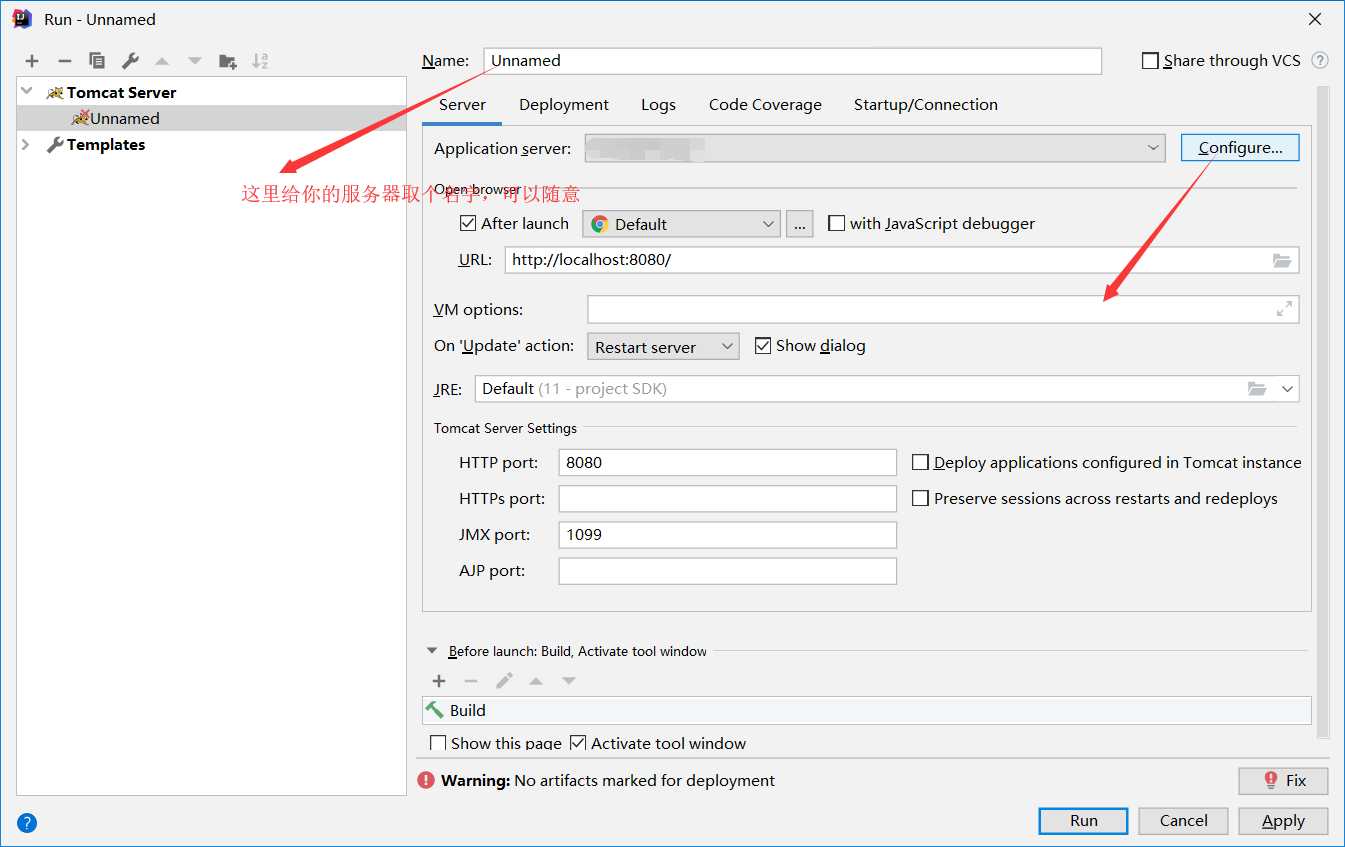Switch to the Deployment tab
This screenshot has width=1345, height=847.
[564, 104]
